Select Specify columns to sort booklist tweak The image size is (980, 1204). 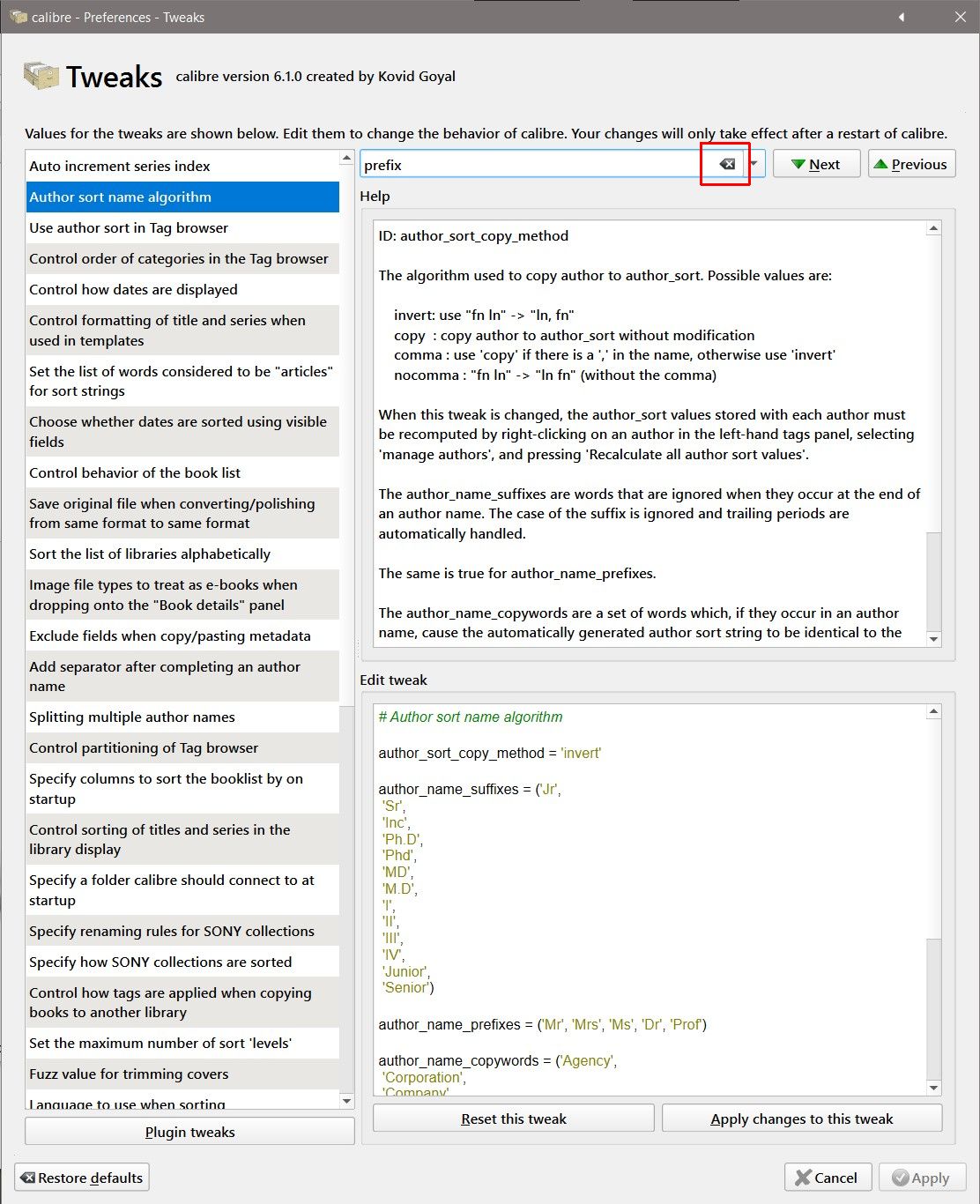coord(182,788)
